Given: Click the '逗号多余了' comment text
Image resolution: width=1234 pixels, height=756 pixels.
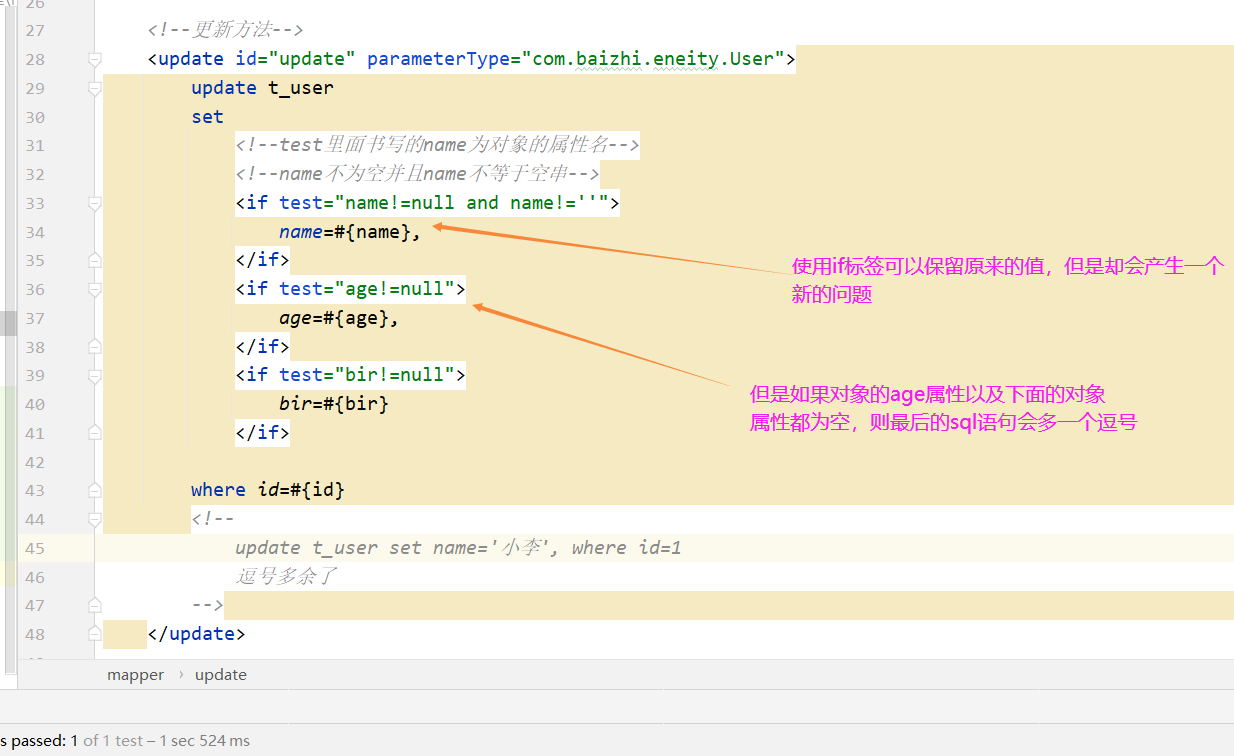Looking at the screenshot, I should (287, 577).
